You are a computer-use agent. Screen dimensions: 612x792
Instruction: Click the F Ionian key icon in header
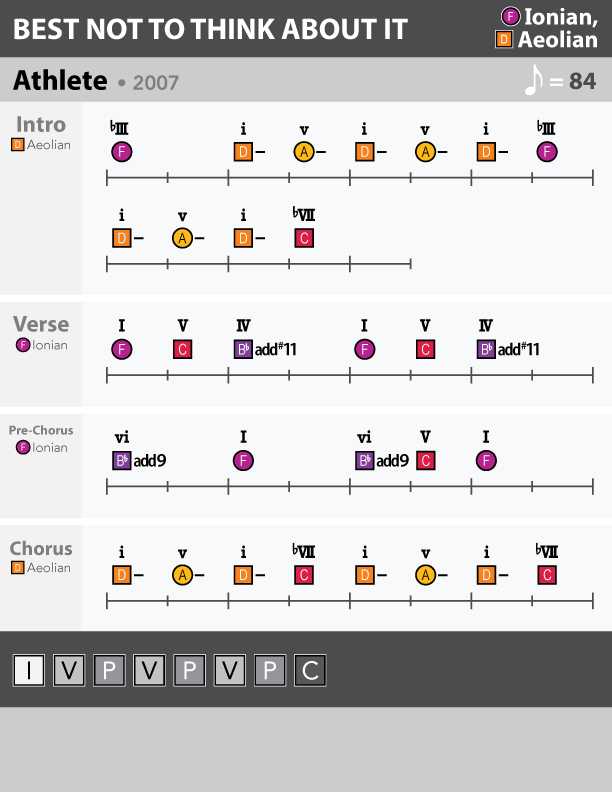[x=511, y=16]
